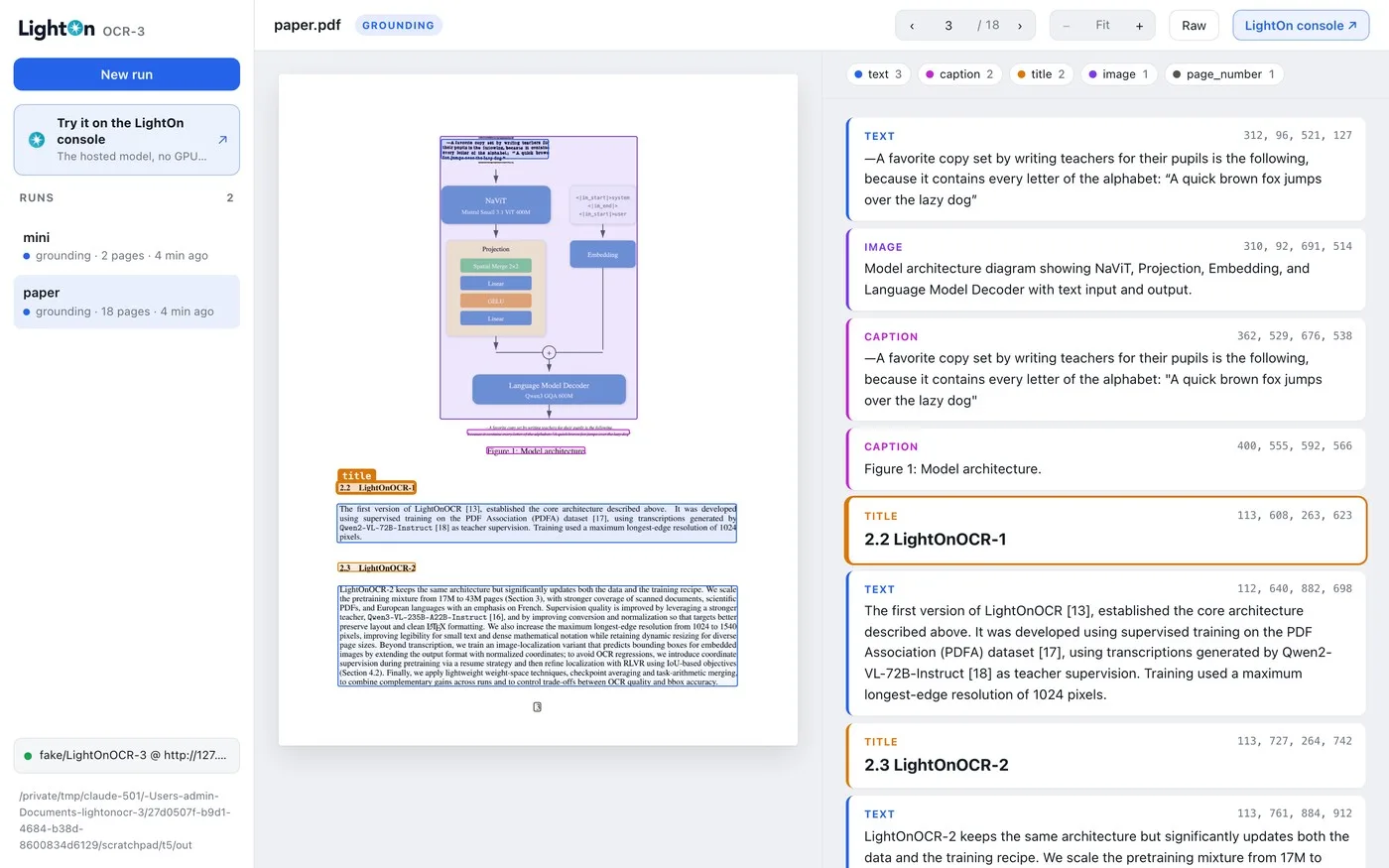
Task: Select the paper run
Action: pos(127,302)
